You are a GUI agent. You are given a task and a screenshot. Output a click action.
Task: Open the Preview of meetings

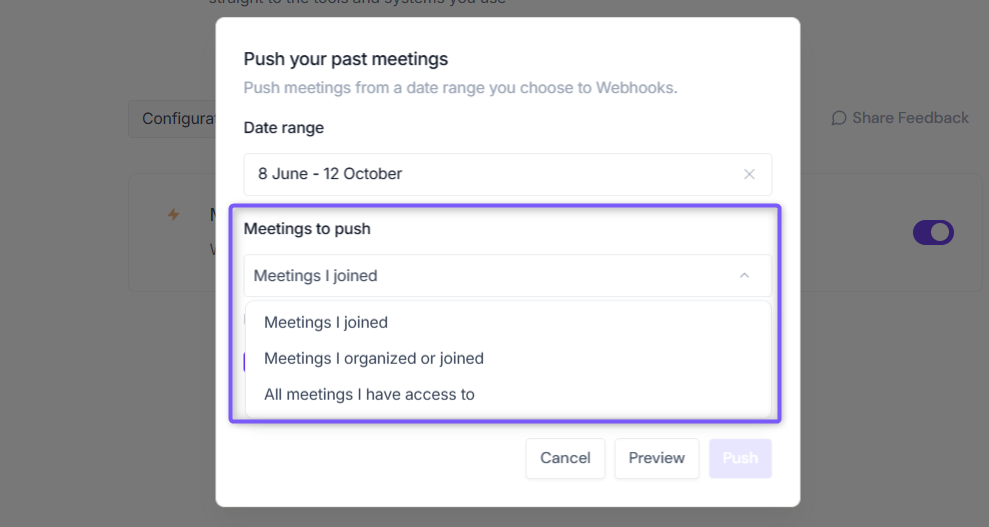point(657,458)
